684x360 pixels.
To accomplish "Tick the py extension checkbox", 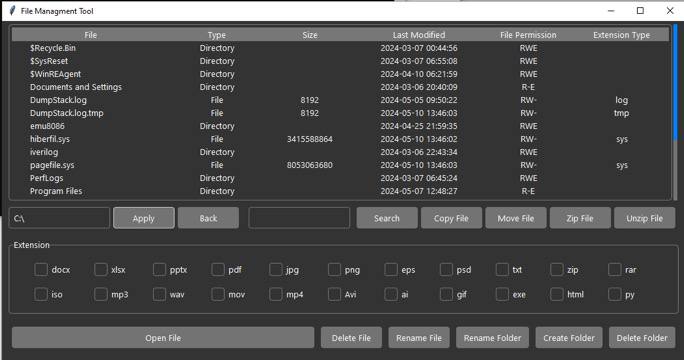I will [x=615, y=294].
